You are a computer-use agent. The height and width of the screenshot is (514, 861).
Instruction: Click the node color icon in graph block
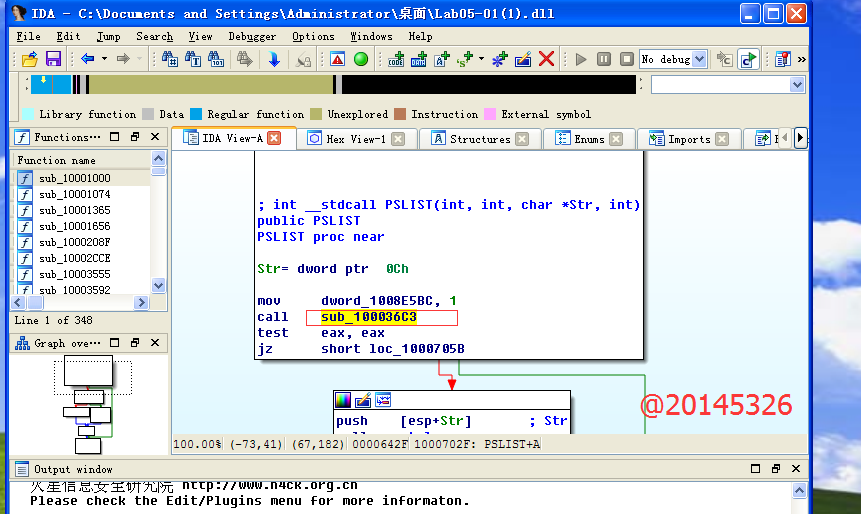coord(344,400)
